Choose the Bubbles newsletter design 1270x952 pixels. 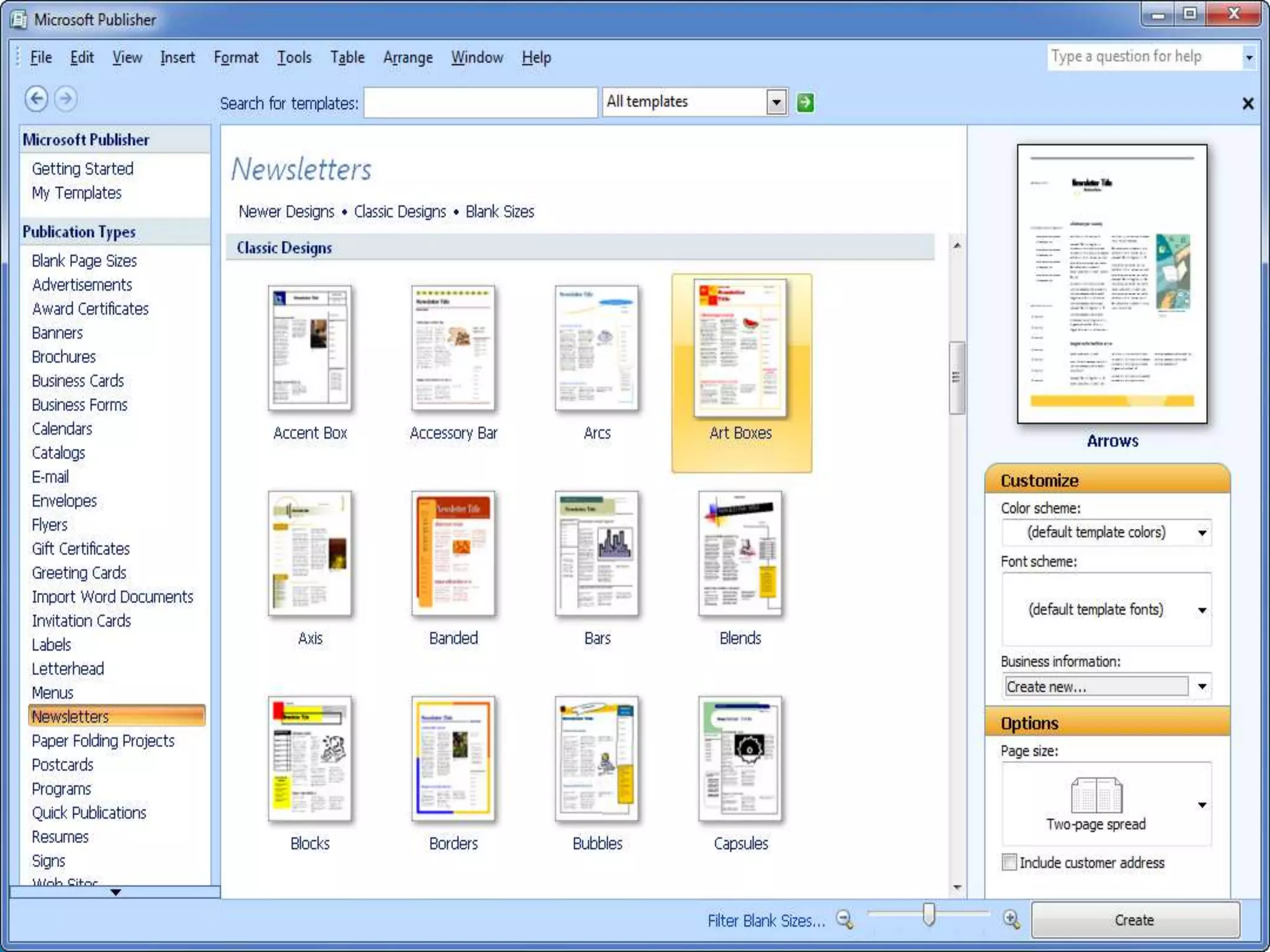pyautogui.click(x=597, y=759)
